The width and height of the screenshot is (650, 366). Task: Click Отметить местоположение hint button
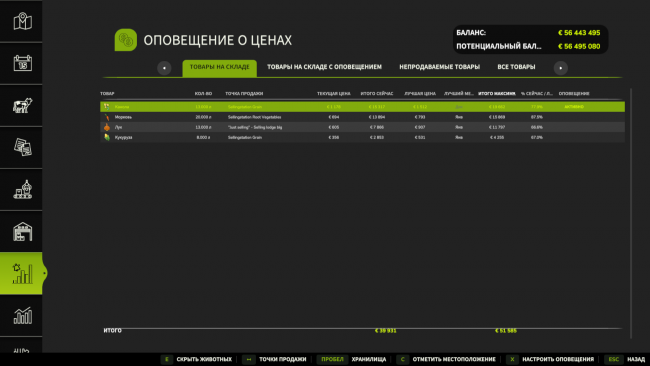(446, 359)
